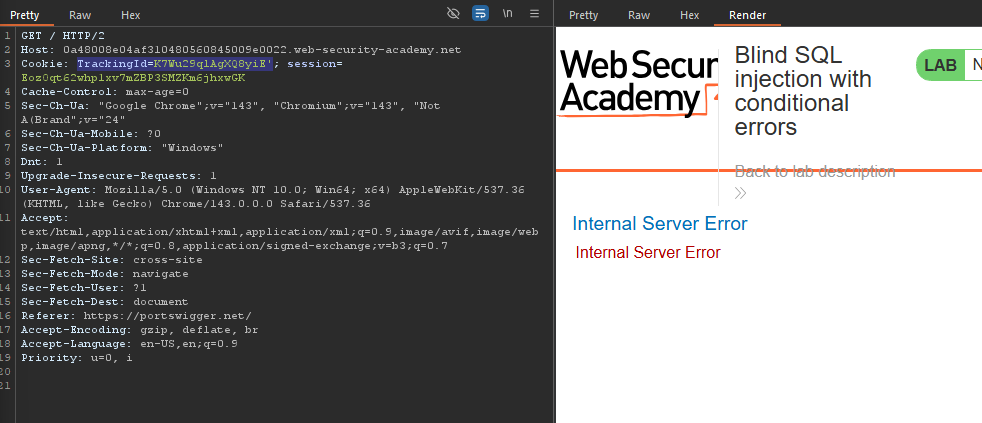This screenshot has height=423, width=982.
Task: Open Back to lab description link
Action: (815, 171)
